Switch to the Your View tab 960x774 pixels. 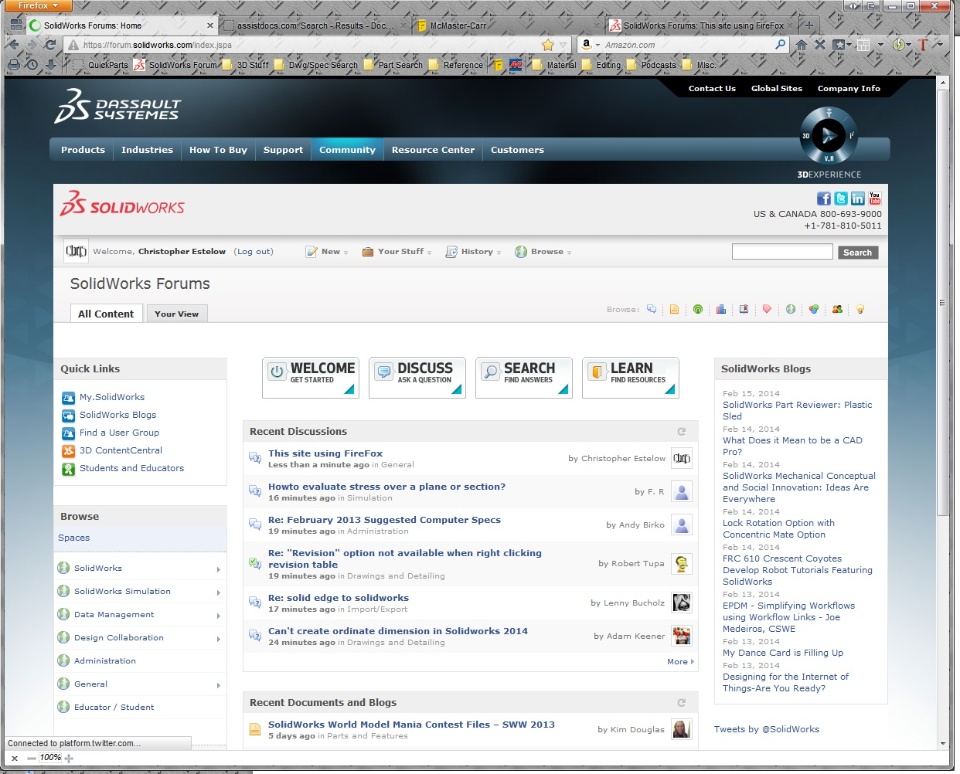coord(176,314)
